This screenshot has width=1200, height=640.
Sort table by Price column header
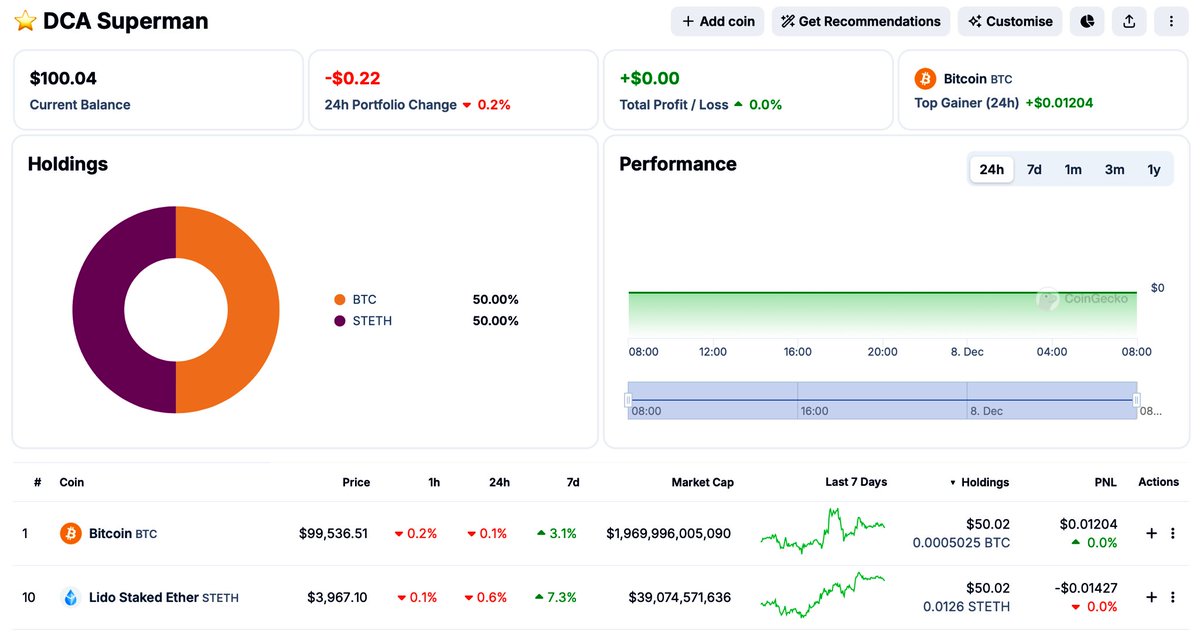356,482
